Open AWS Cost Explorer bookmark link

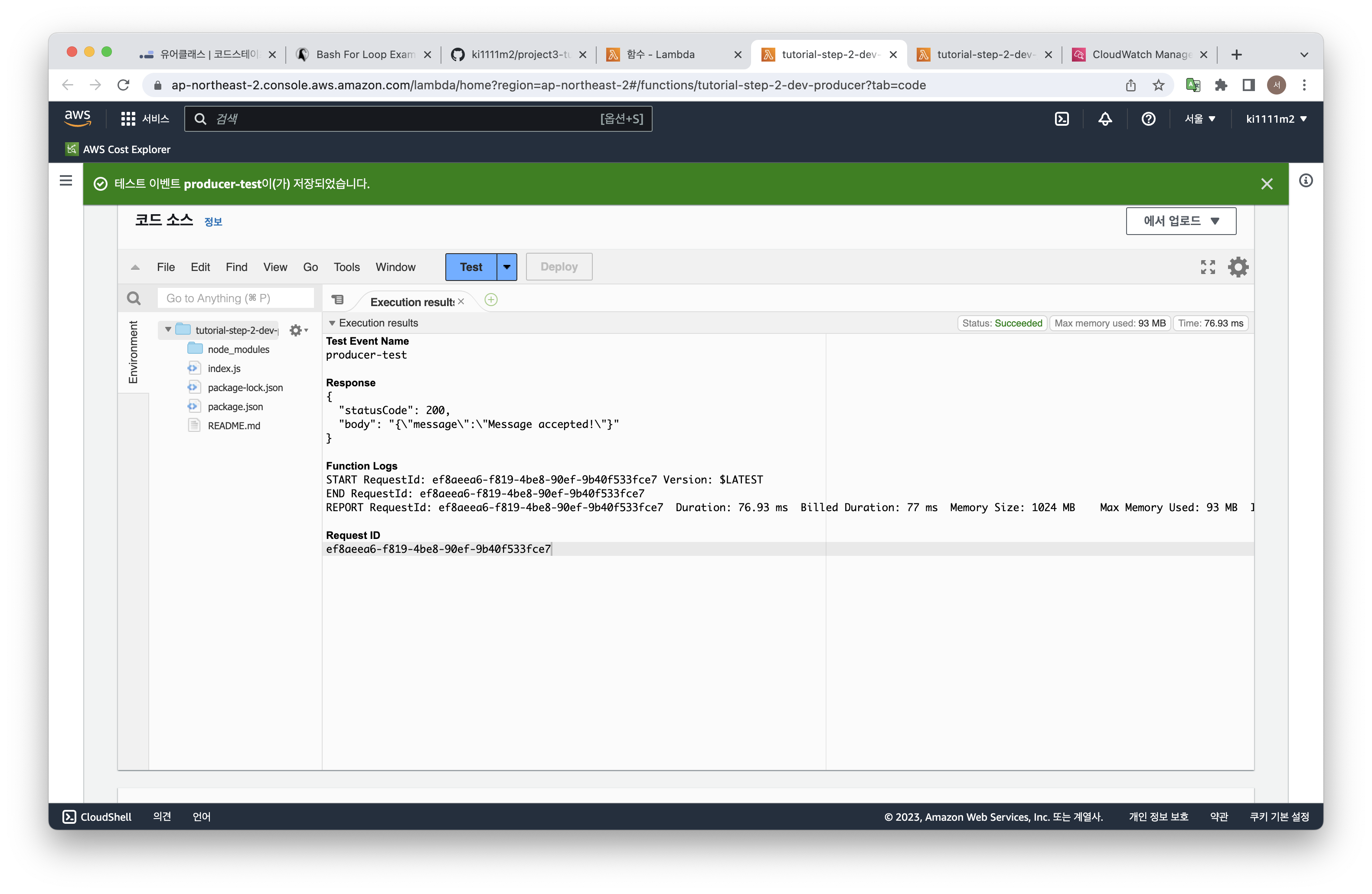(x=126, y=149)
